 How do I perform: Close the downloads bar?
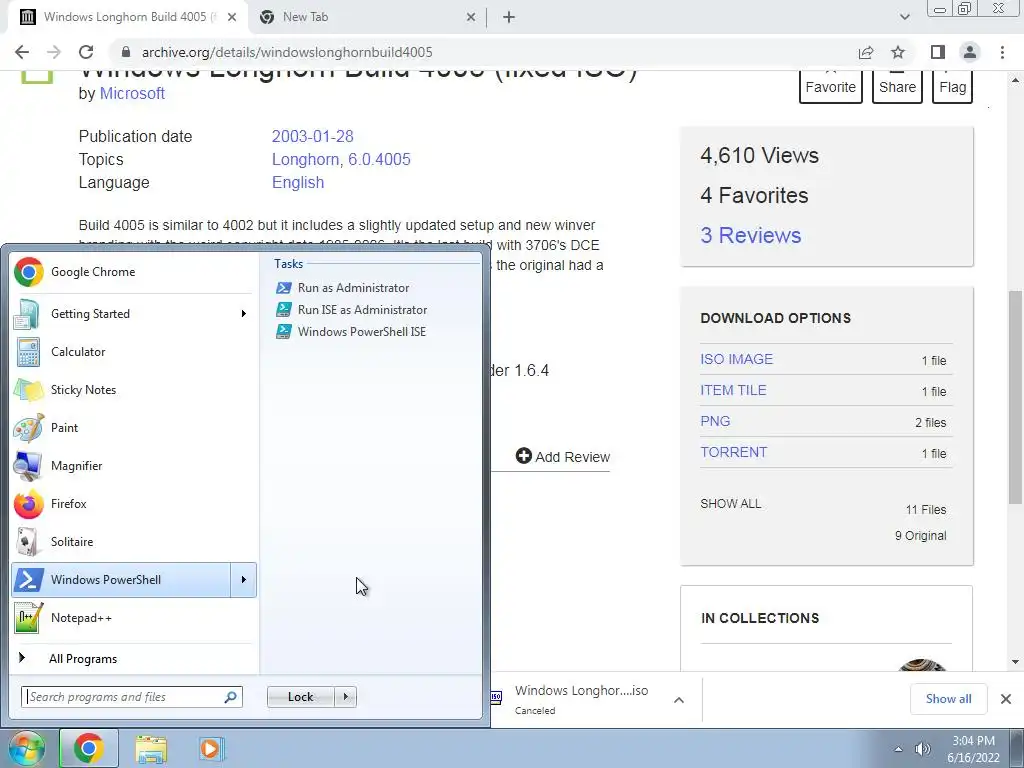(1006, 699)
